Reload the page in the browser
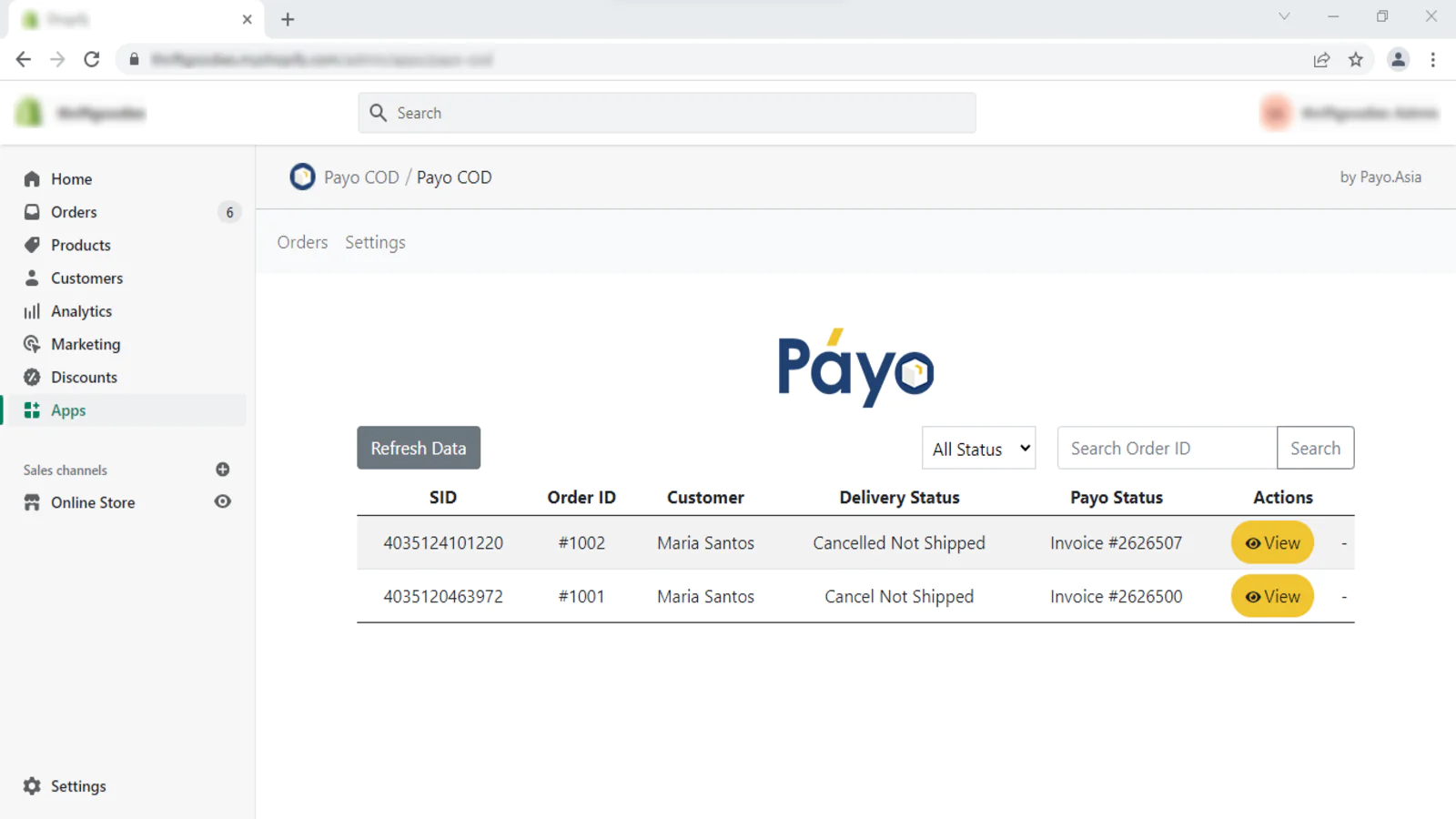The width and height of the screenshot is (1456, 819). [x=92, y=59]
